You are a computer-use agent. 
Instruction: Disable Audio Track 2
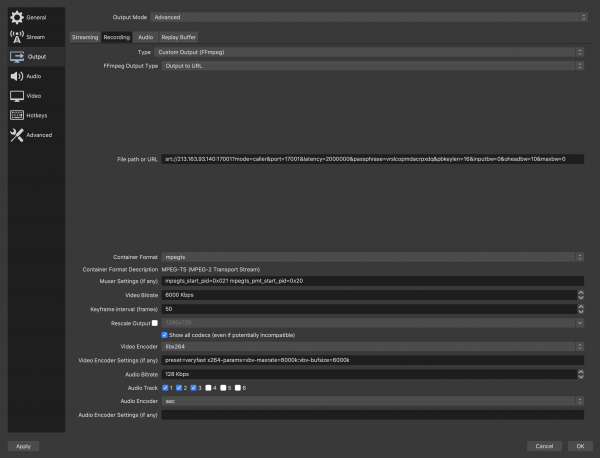179,388
